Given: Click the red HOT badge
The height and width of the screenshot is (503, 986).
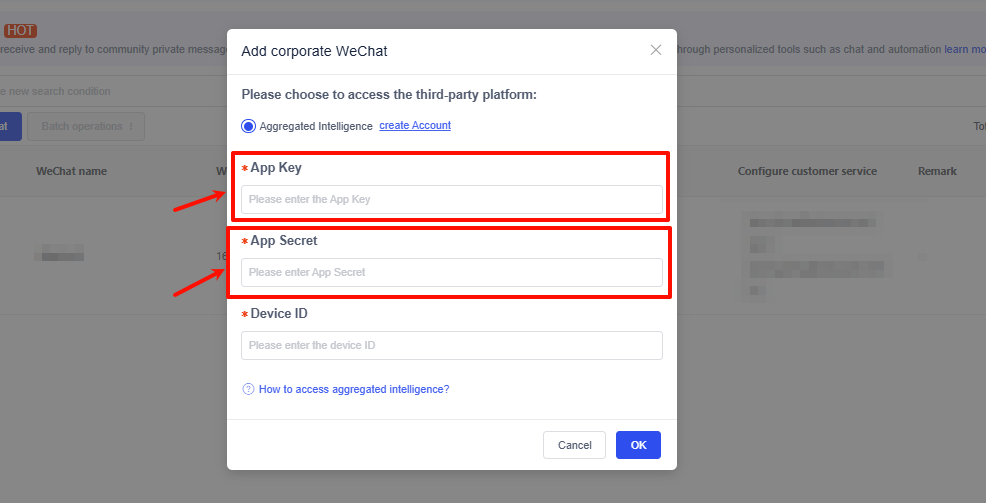Looking at the screenshot, I should tap(20, 31).
